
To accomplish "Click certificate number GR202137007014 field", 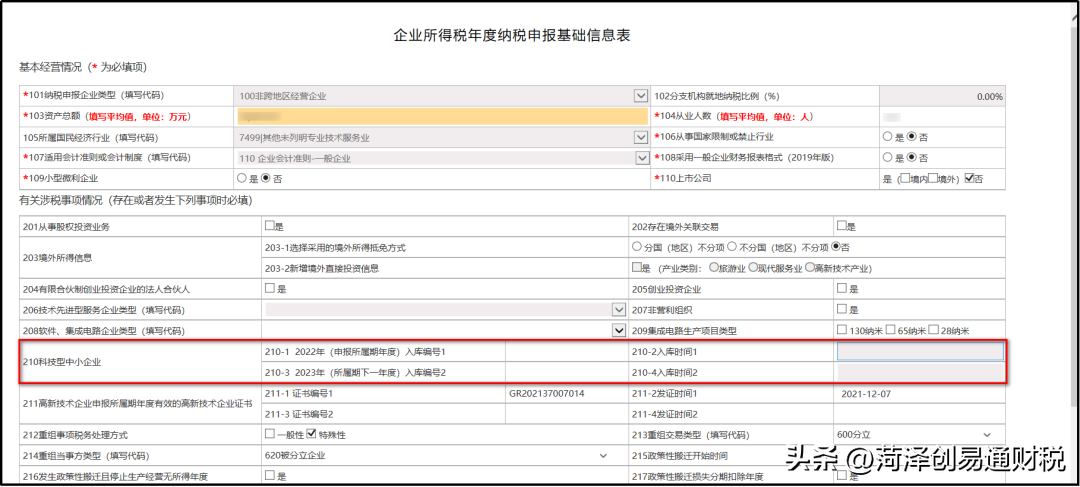I will (565, 394).
